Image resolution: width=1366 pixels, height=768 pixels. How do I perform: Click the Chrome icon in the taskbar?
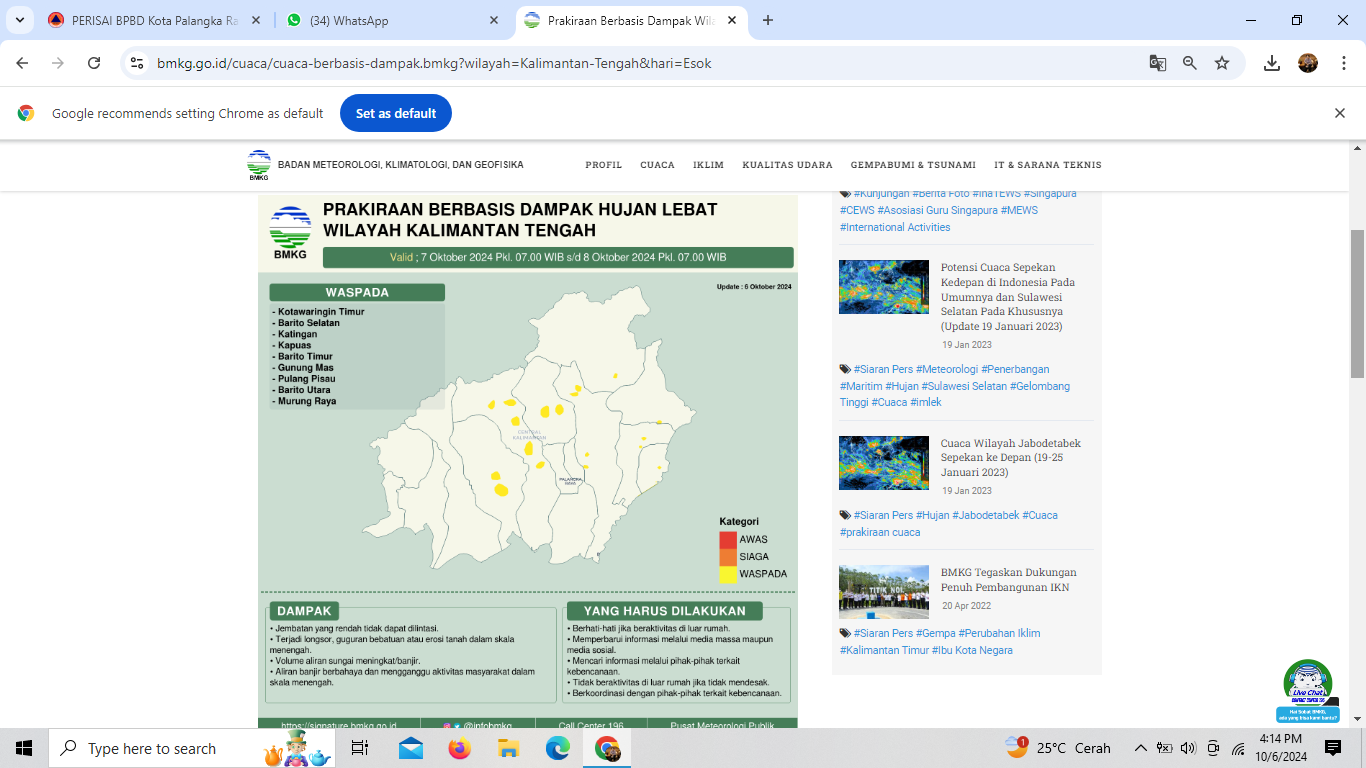click(x=606, y=748)
